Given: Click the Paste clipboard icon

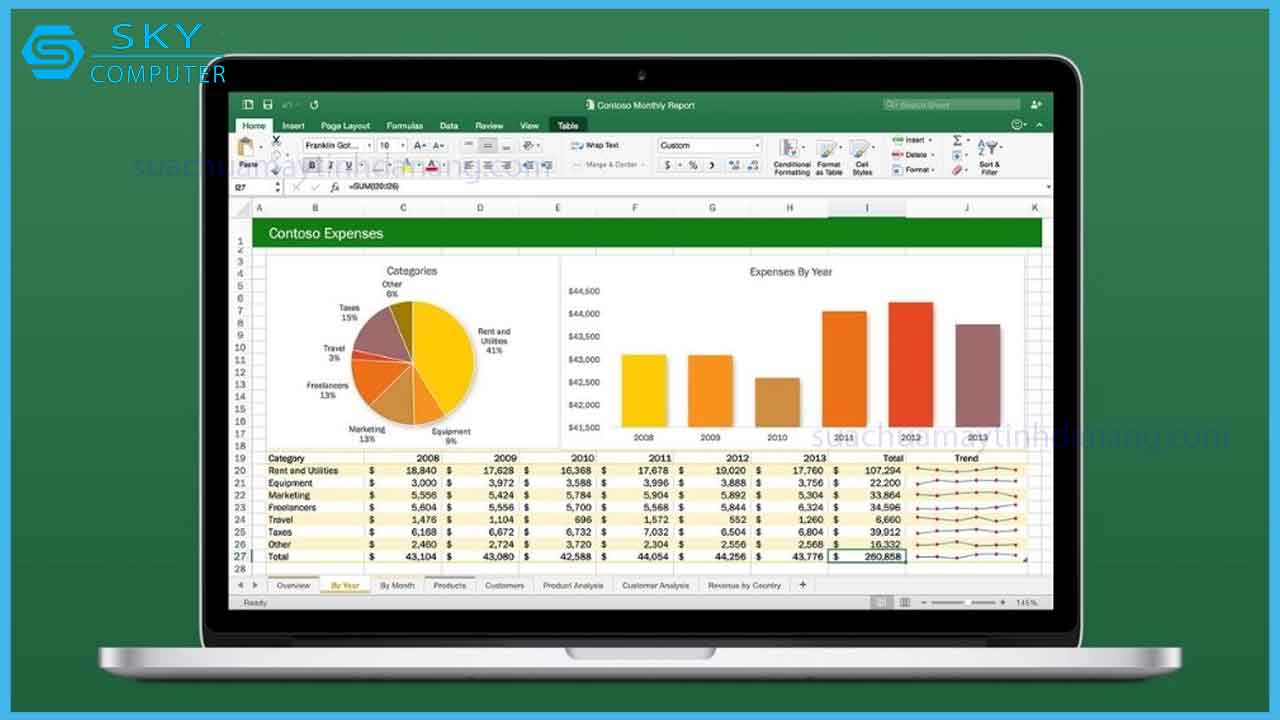Looking at the screenshot, I should tap(246, 147).
